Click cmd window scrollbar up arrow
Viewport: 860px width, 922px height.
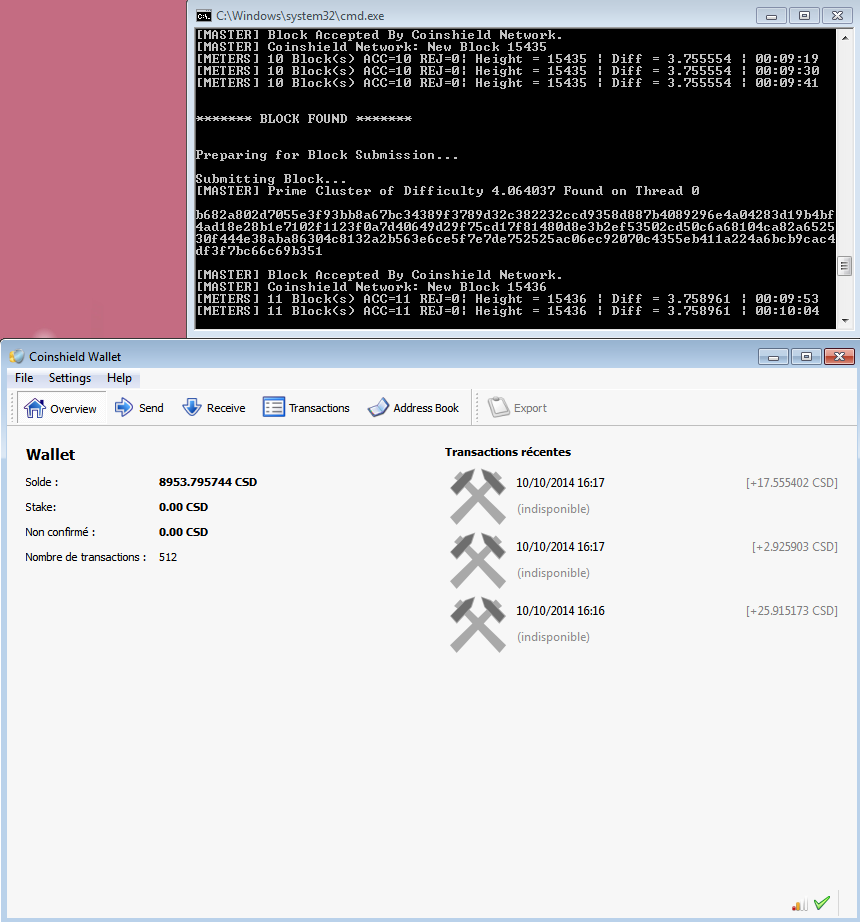[x=845, y=38]
